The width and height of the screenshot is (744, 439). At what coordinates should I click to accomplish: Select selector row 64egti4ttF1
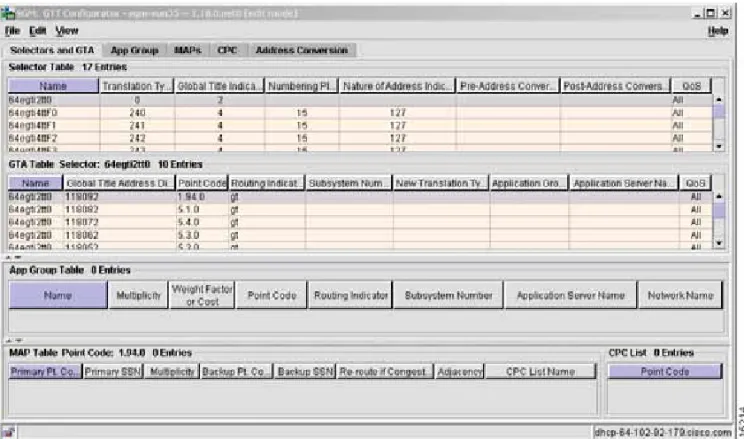pos(360,126)
